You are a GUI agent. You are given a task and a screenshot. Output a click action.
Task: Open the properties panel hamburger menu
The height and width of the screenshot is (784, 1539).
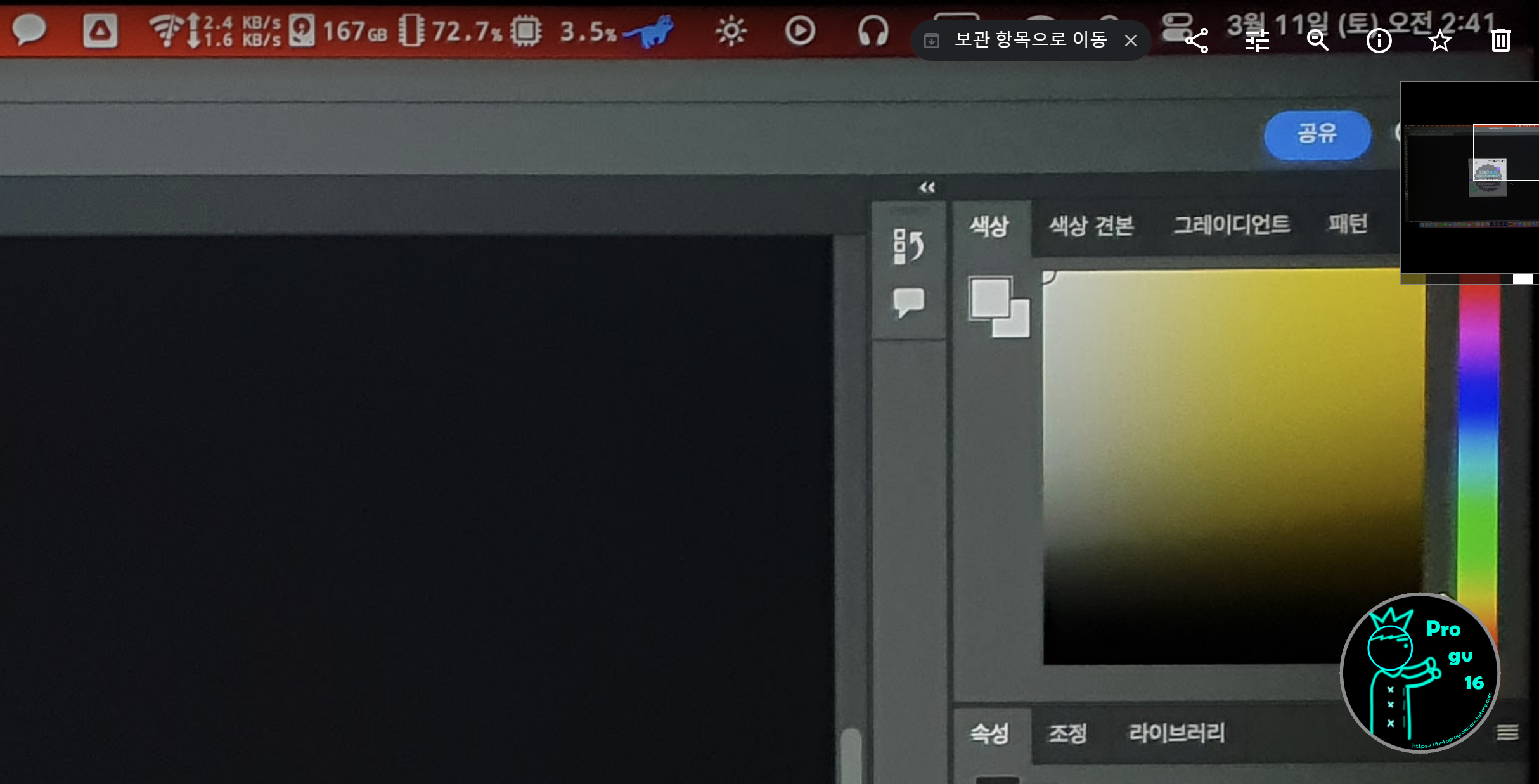1507,733
